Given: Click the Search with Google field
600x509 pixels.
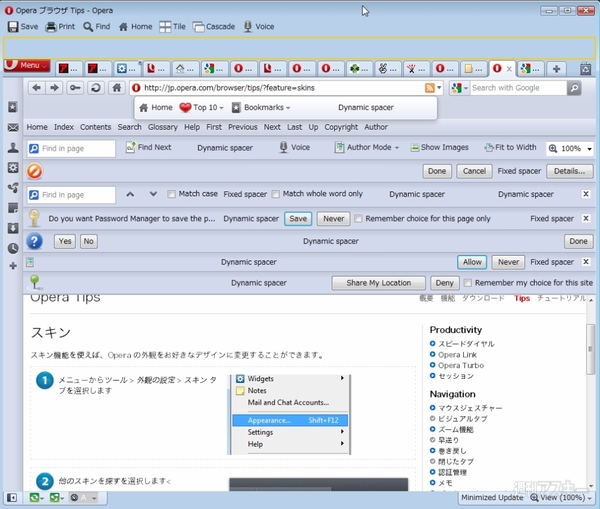Looking at the screenshot, I should (x=518, y=88).
